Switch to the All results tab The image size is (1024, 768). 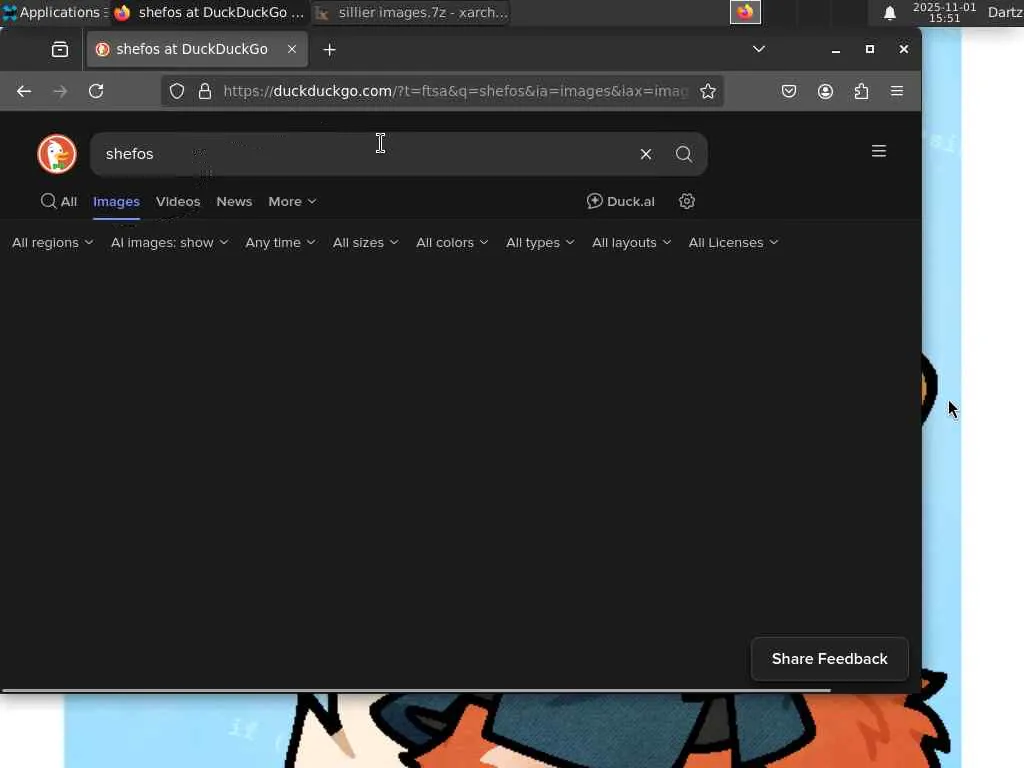point(59,201)
